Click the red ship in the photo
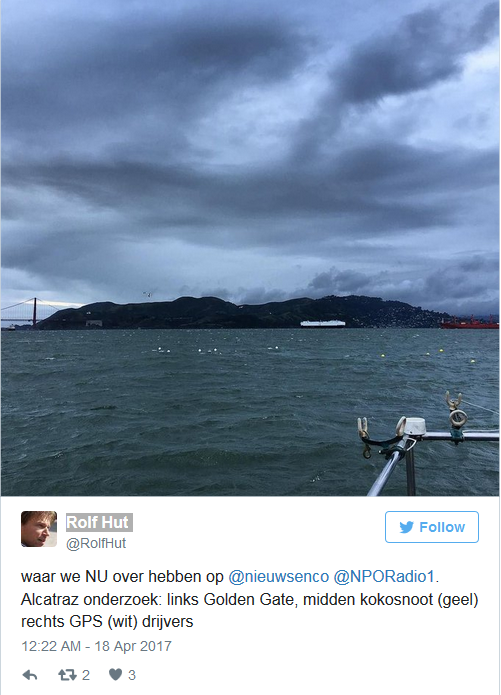 pyautogui.click(x=470, y=323)
